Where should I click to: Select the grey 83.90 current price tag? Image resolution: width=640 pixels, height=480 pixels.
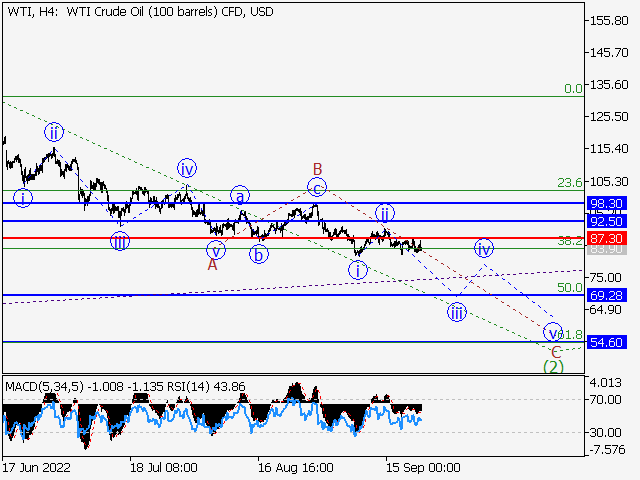(x=607, y=249)
